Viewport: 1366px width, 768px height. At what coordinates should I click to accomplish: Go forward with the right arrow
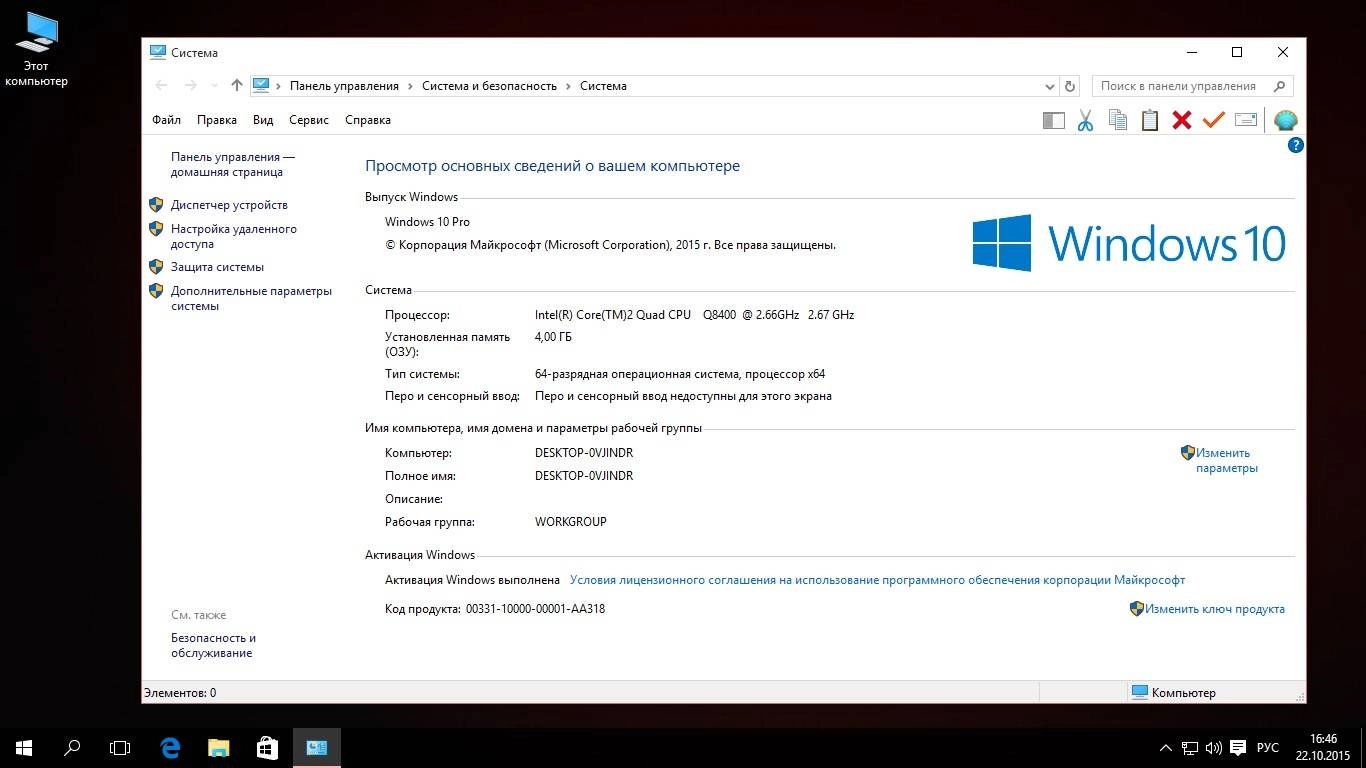point(191,86)
